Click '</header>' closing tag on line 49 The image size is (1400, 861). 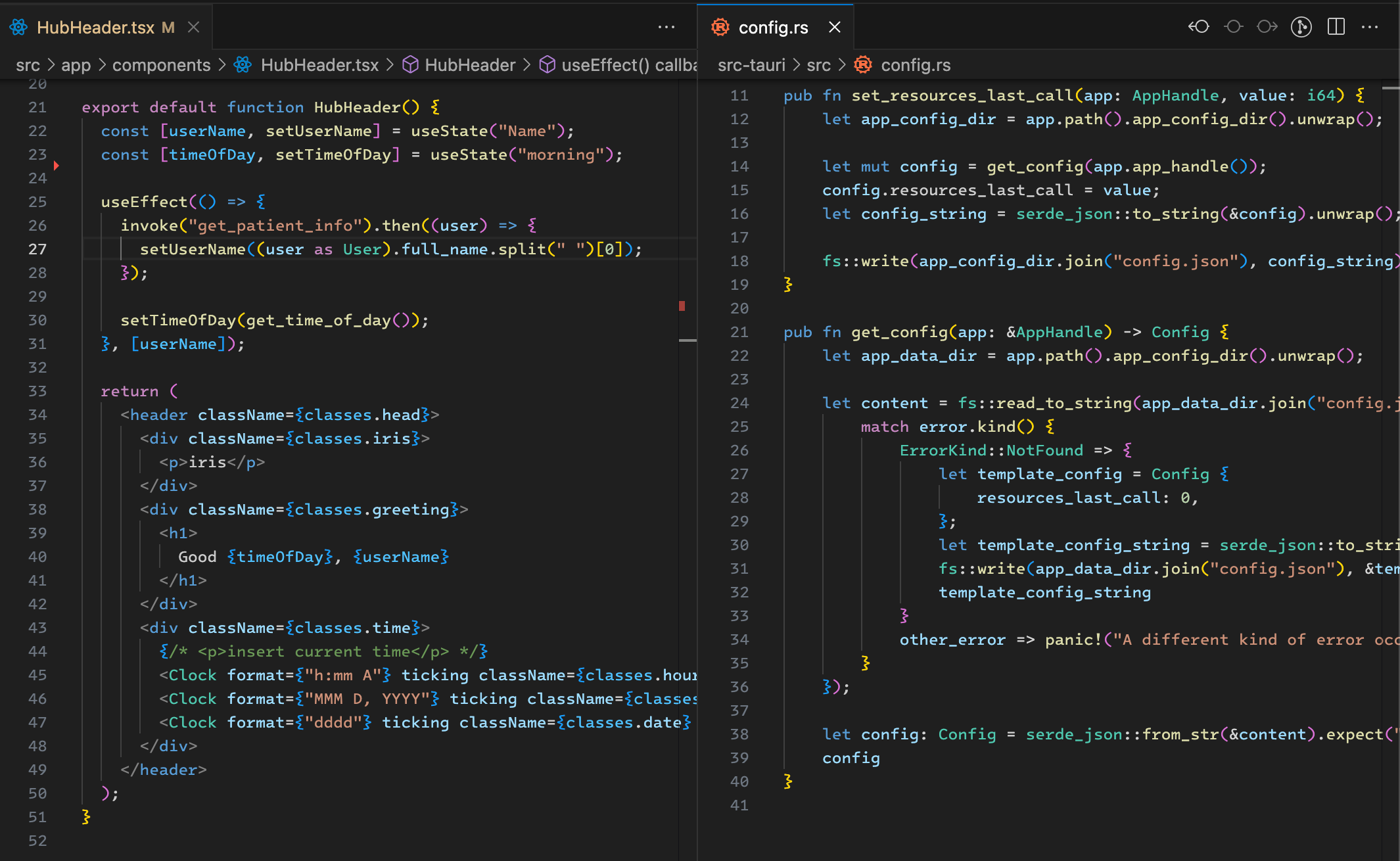[x=164, y=770]
